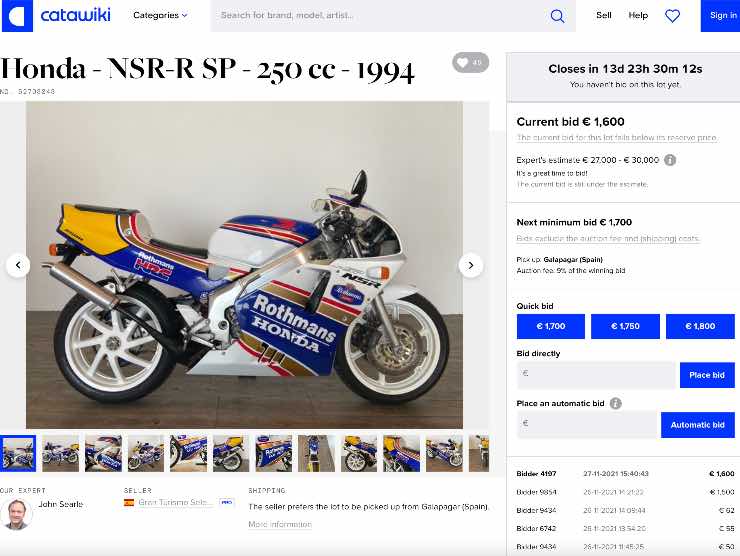Select the € 1,750 quick bid

(x=625, y=326)
